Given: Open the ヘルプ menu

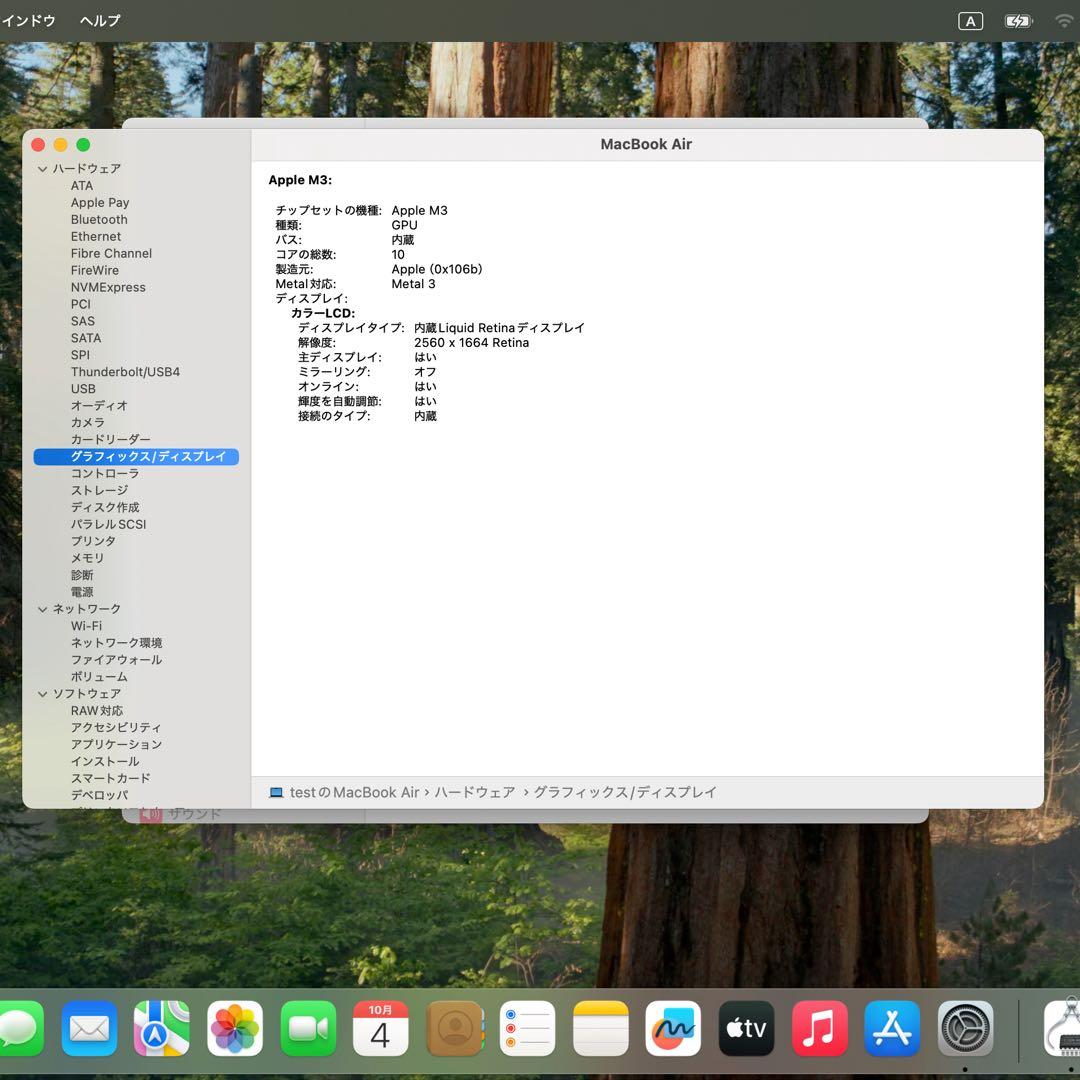Looking at the screenshot, I should pyautogui.click(x=98, y=20).
